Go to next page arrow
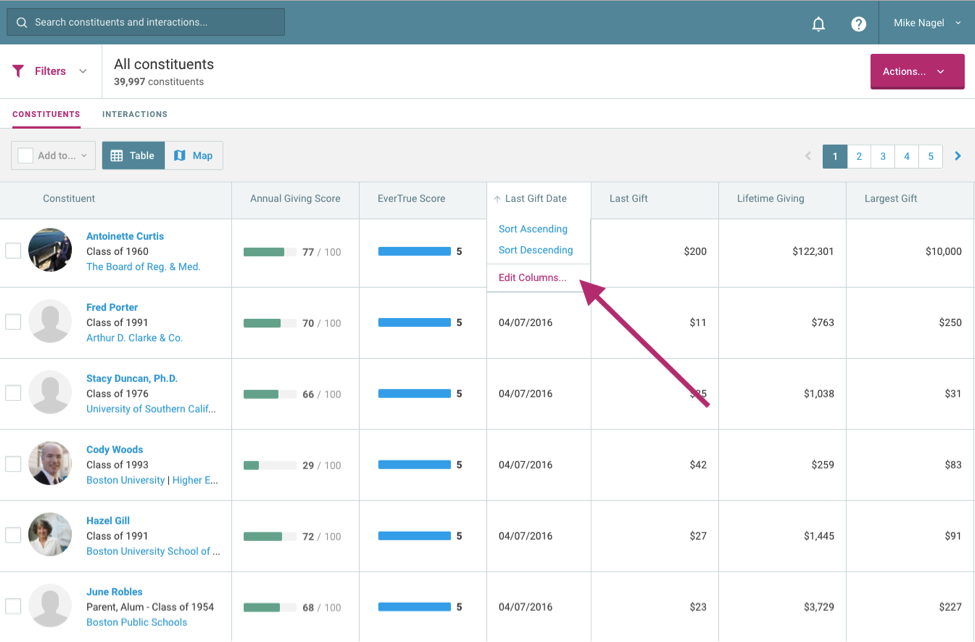Image resolution: width=975 pixels, height=642 pixels. coord(957,156)
